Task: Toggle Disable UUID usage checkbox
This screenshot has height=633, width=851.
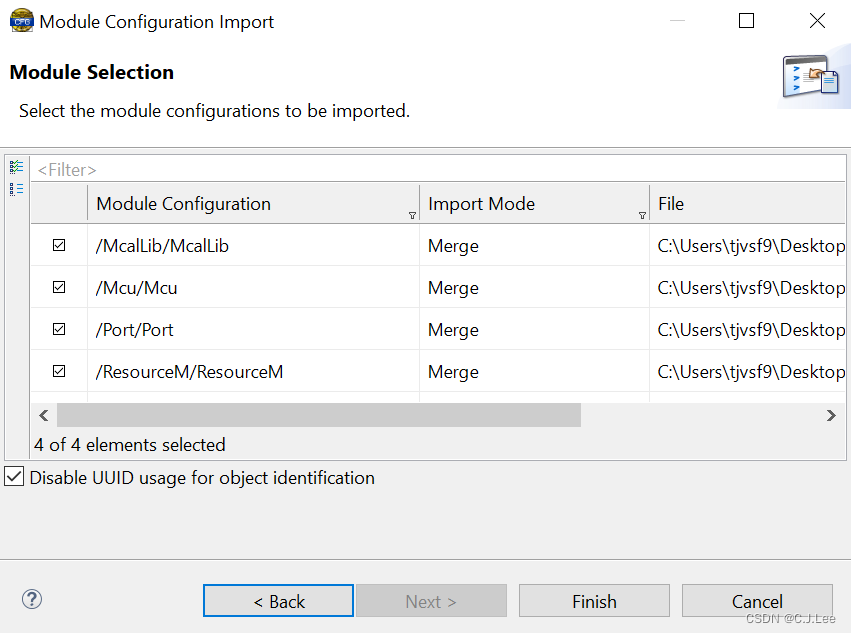Action: coord(14,477)
